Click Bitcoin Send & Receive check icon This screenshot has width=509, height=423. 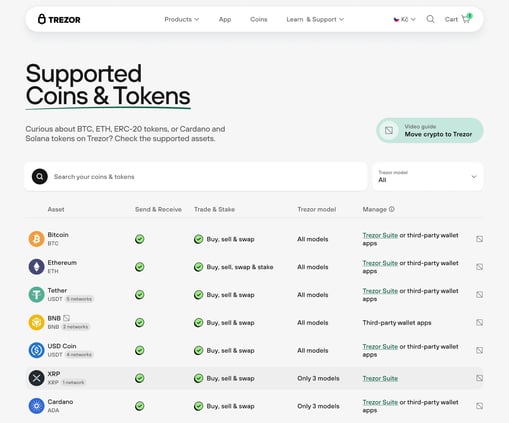(x=140, y=239)
